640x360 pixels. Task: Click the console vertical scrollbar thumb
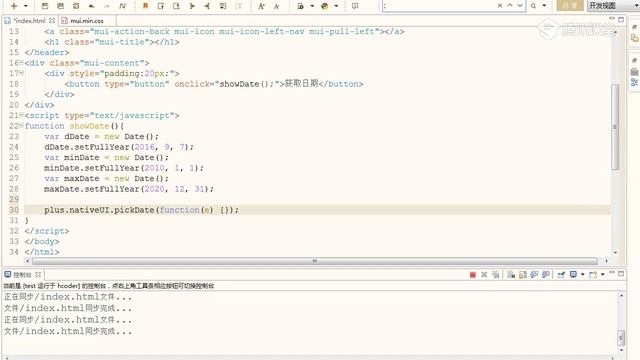click(x=621, y=338)
